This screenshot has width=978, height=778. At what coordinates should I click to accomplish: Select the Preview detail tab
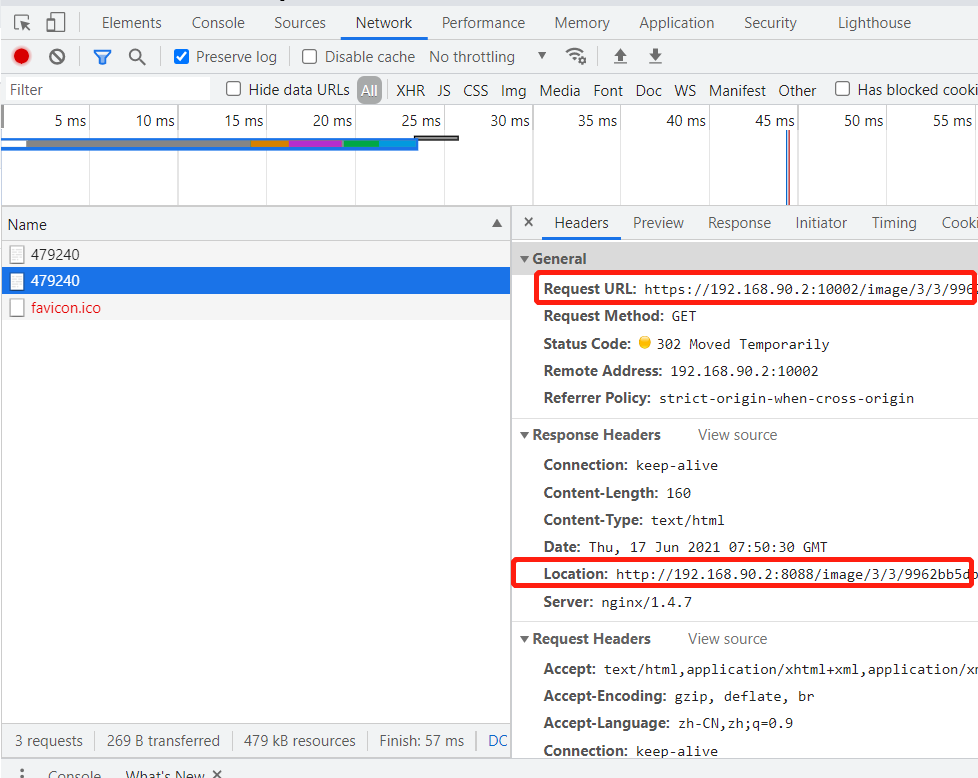[x=658, y=223]
